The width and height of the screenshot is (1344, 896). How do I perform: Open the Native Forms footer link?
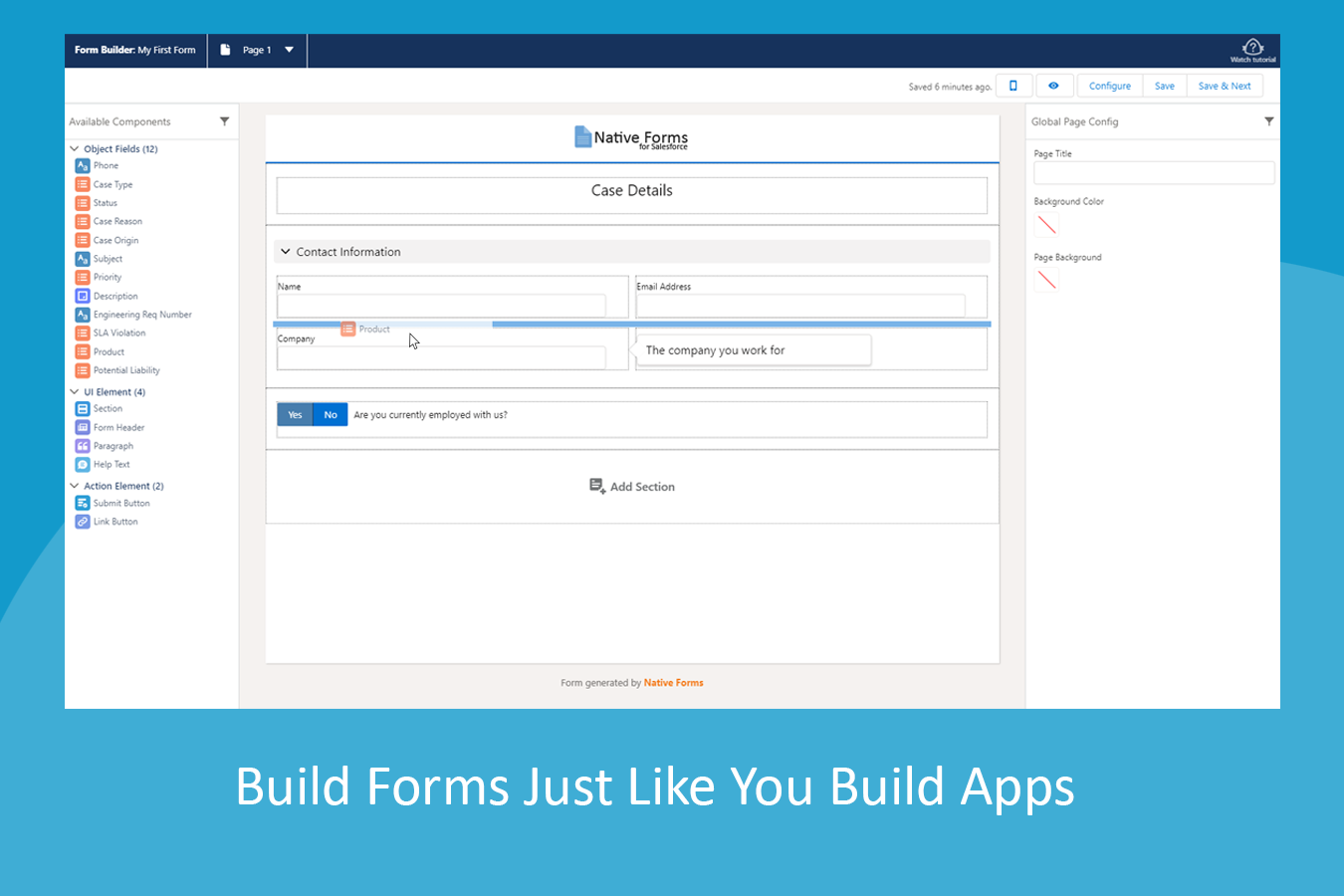point(674,683)
